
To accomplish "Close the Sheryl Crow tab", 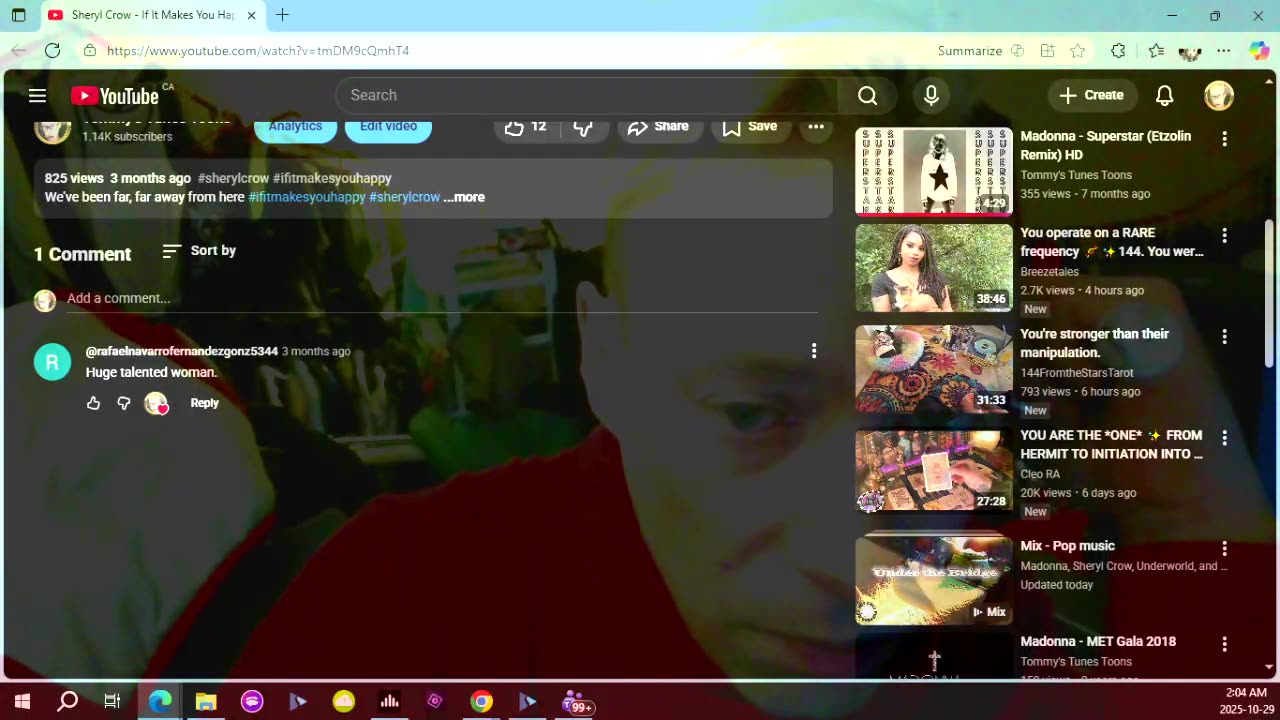I will [x=251, y=15].
